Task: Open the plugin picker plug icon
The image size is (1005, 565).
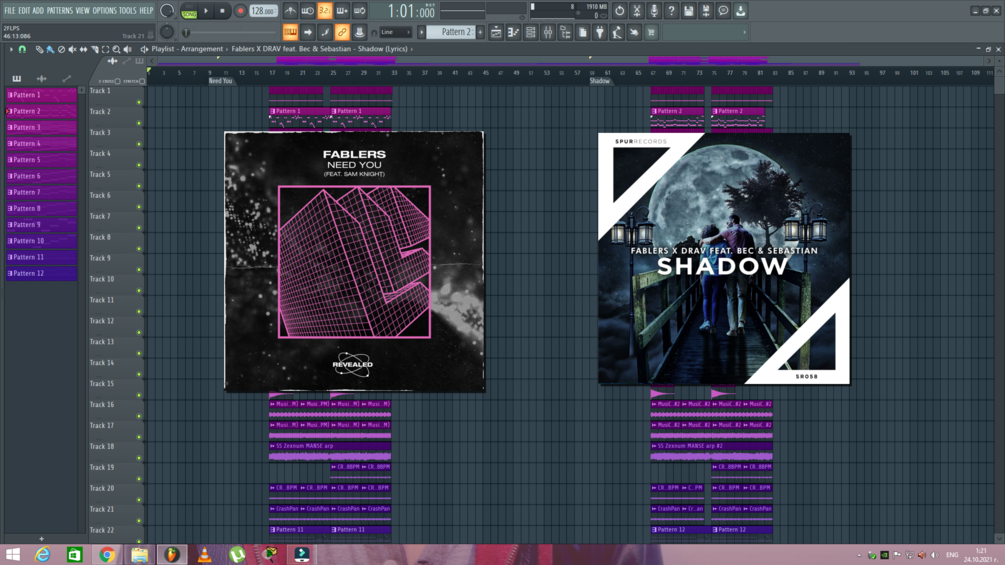Action: [x=600, y=33]
